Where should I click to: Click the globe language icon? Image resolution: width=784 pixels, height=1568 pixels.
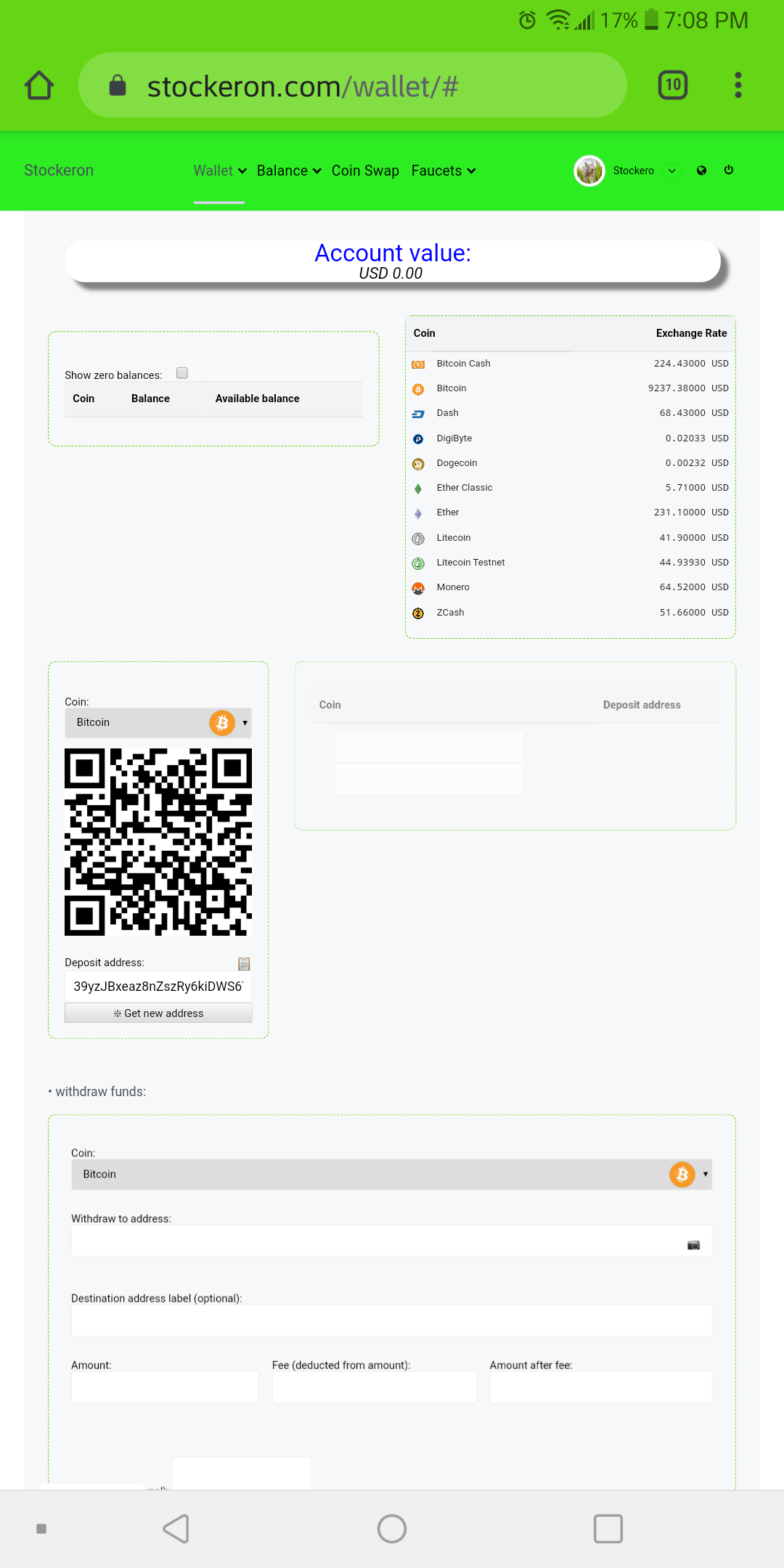coord(701,171)
